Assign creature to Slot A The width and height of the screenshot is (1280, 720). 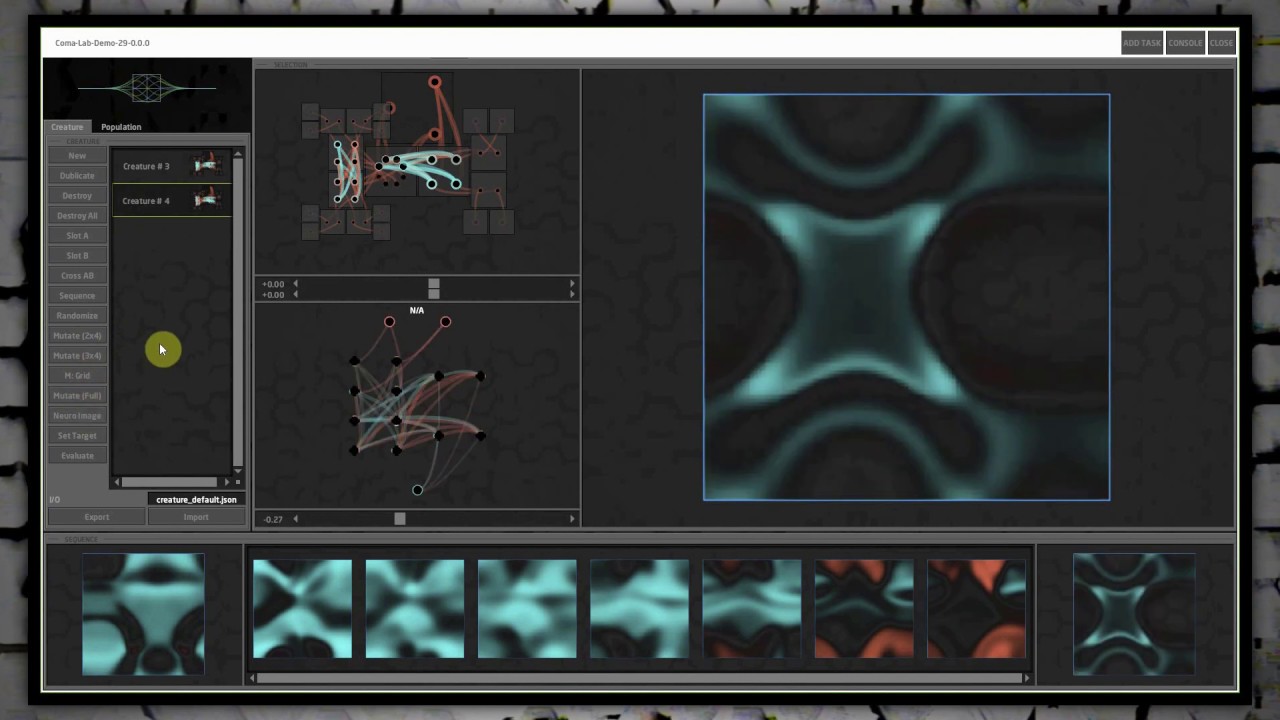coord(77,236)
